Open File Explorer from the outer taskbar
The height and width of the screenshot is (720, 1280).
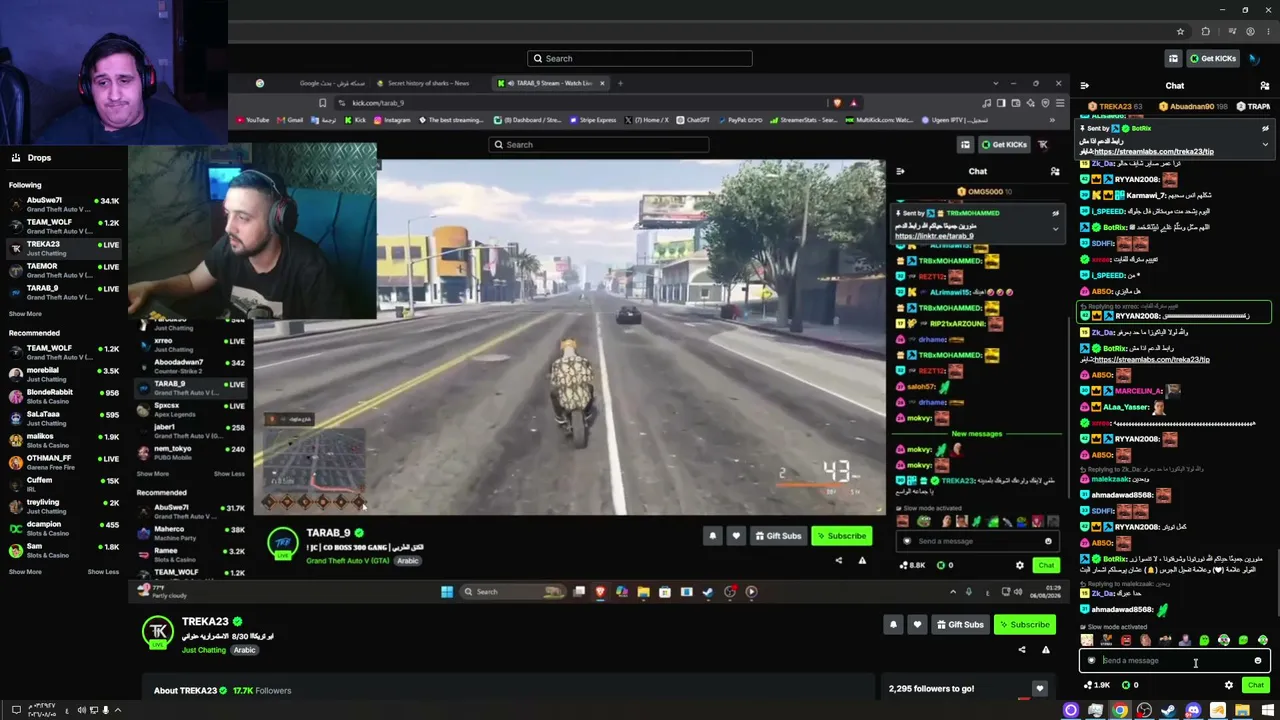[1242, 711]
